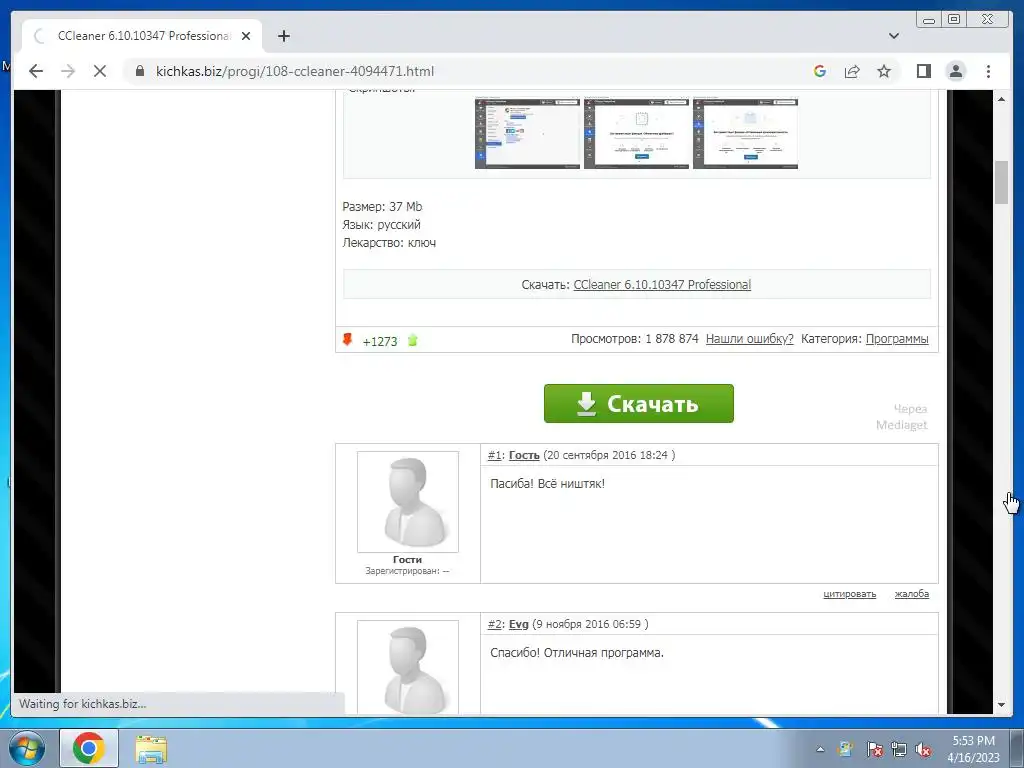Open the Программы category link
Image resolution: width=1024 pixels, height=768 pixels.
coord(897,339)
